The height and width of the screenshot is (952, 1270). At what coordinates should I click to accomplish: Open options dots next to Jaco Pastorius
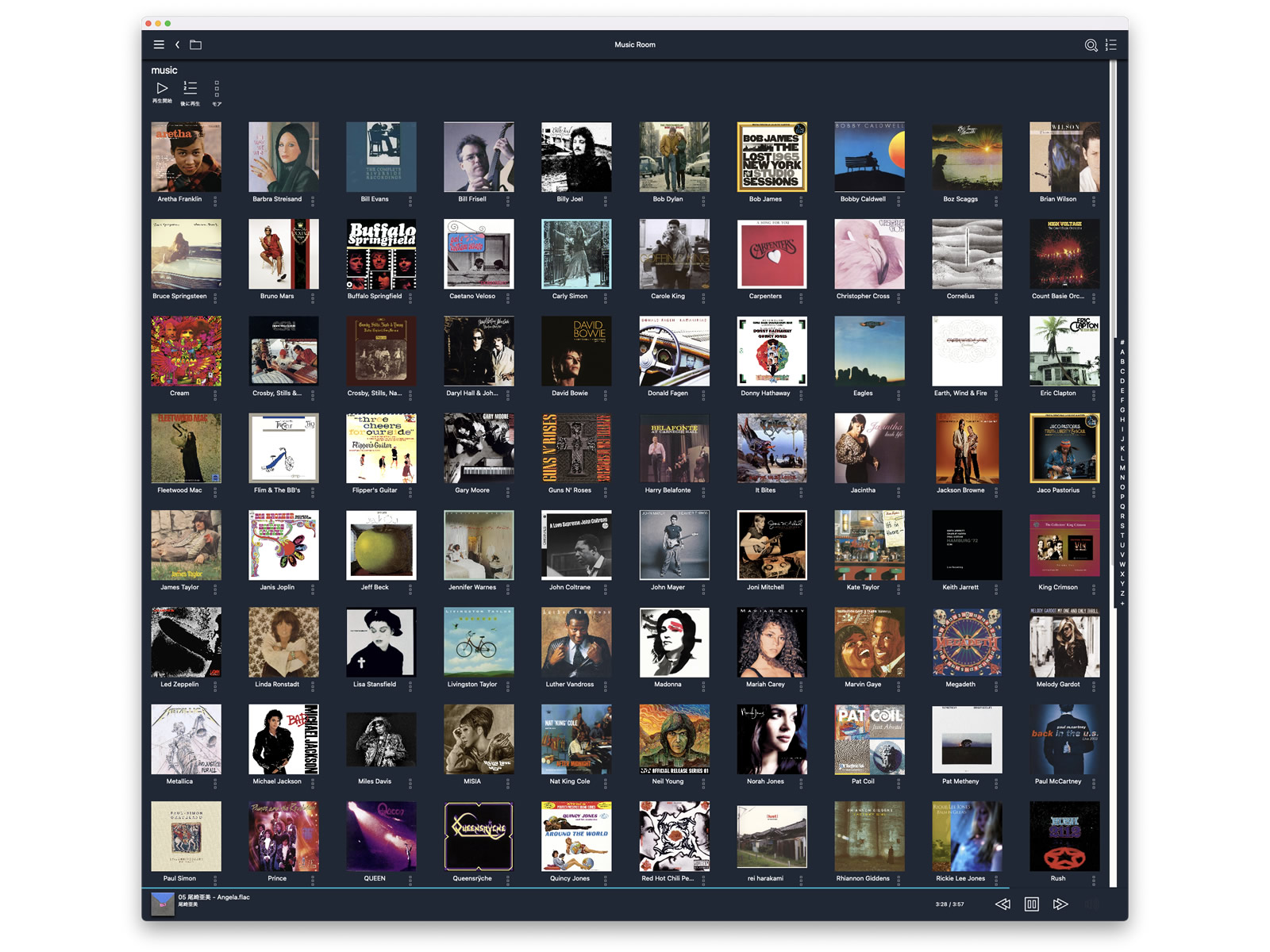[1094, 492]
